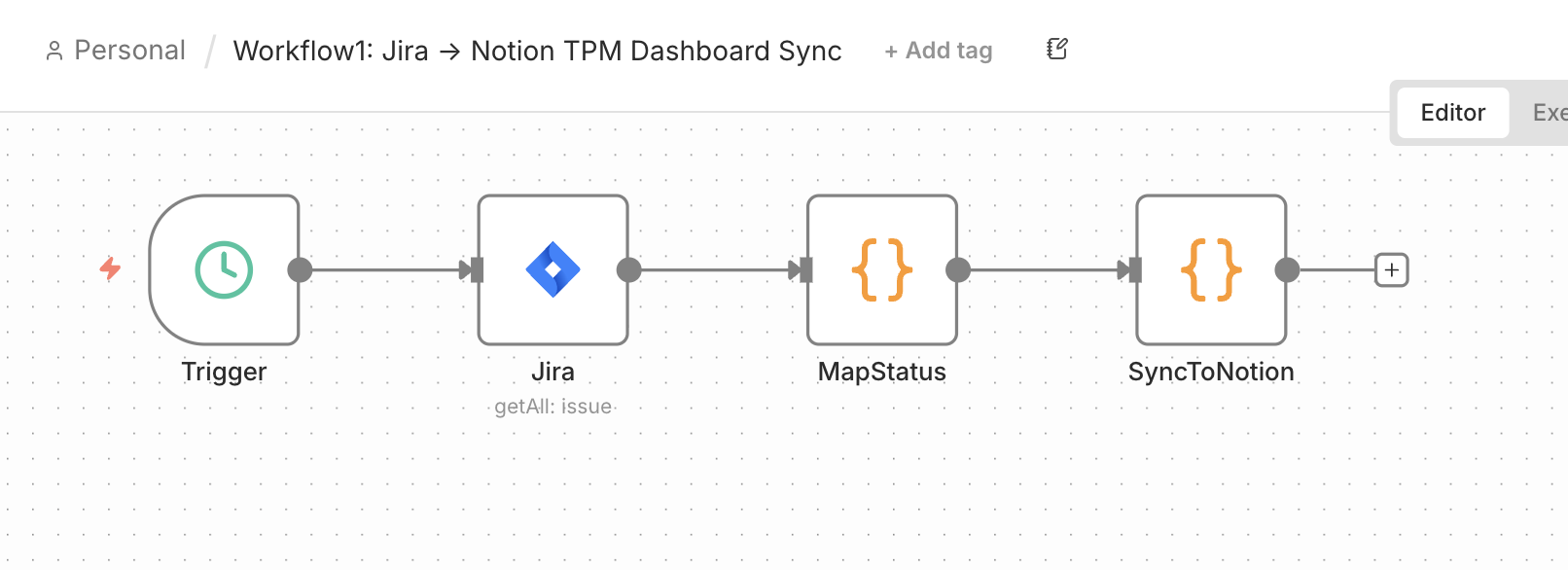Click the Trigger node label
Image resolution: width=1568 pixels, height=570 pixels.
(x=224, y=372)
